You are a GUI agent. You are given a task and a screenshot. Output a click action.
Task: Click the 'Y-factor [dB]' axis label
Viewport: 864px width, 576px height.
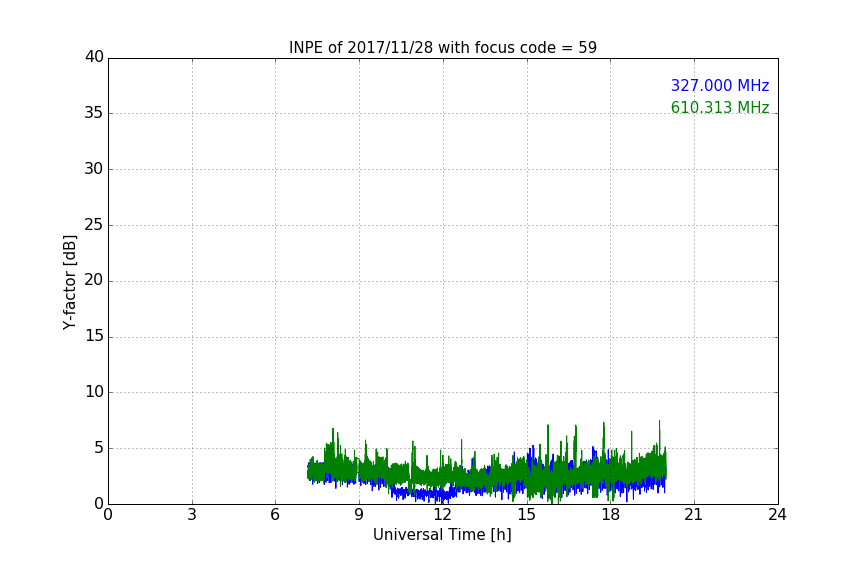click(x=69, y=282)
